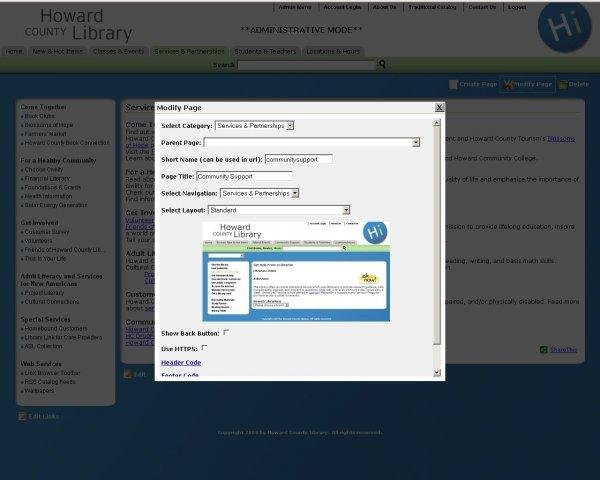
Task: Open This Is Your Life link
Action: click(x=45, y=258)
